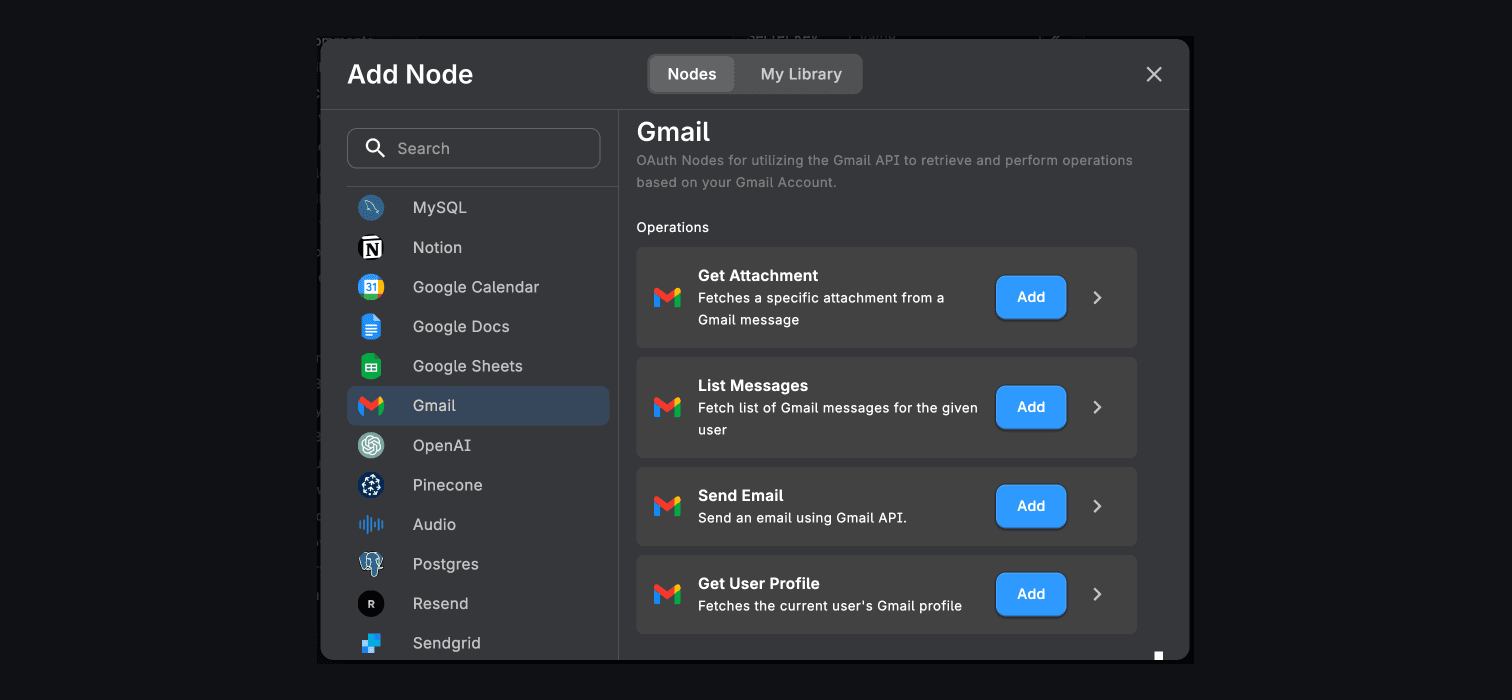This screenshot has height=700, width=1512.
Task: Switch to the My Library tab
Action: 800,74
